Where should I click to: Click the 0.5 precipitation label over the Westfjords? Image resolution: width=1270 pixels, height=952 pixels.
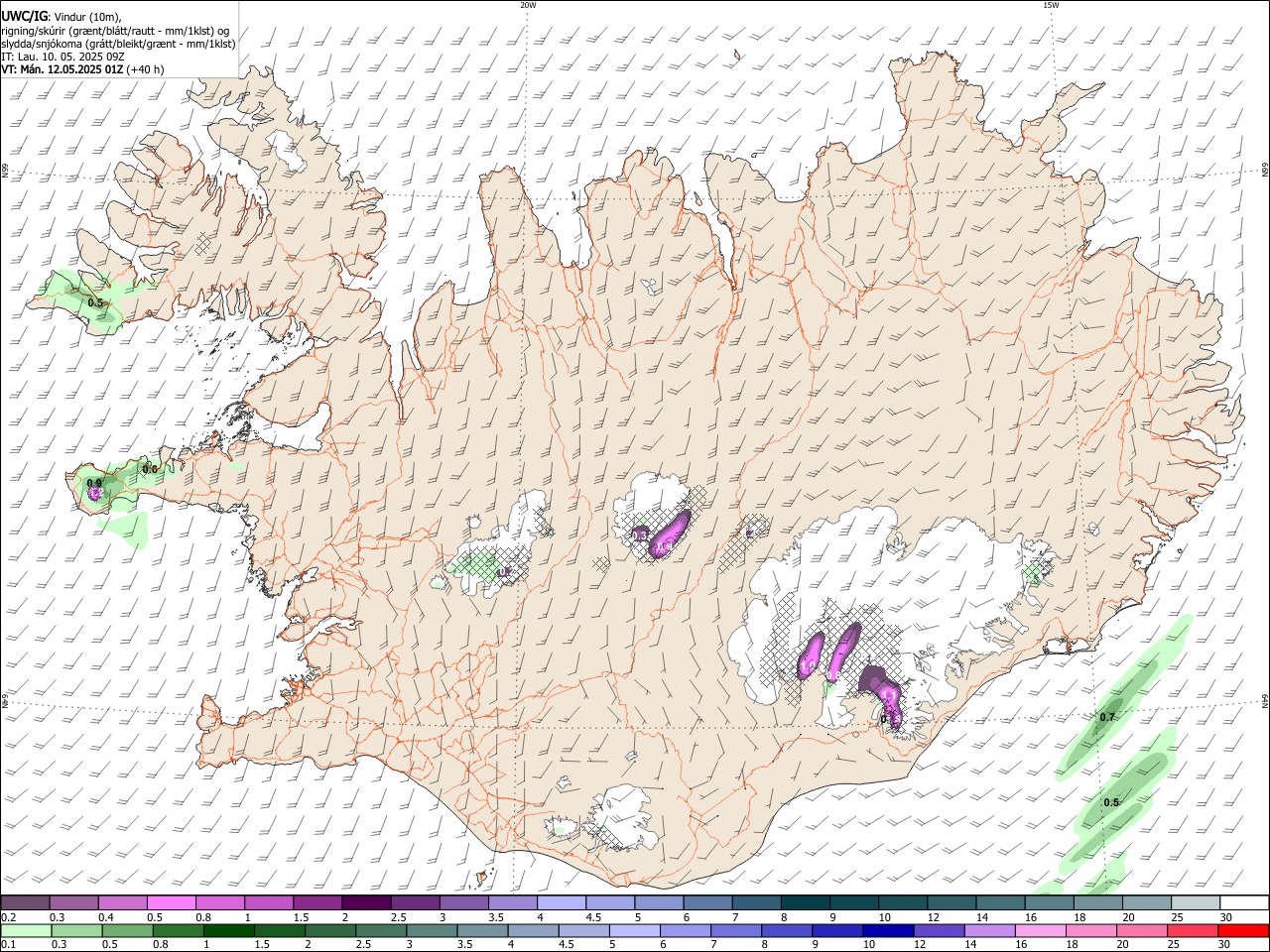(95, 302)
